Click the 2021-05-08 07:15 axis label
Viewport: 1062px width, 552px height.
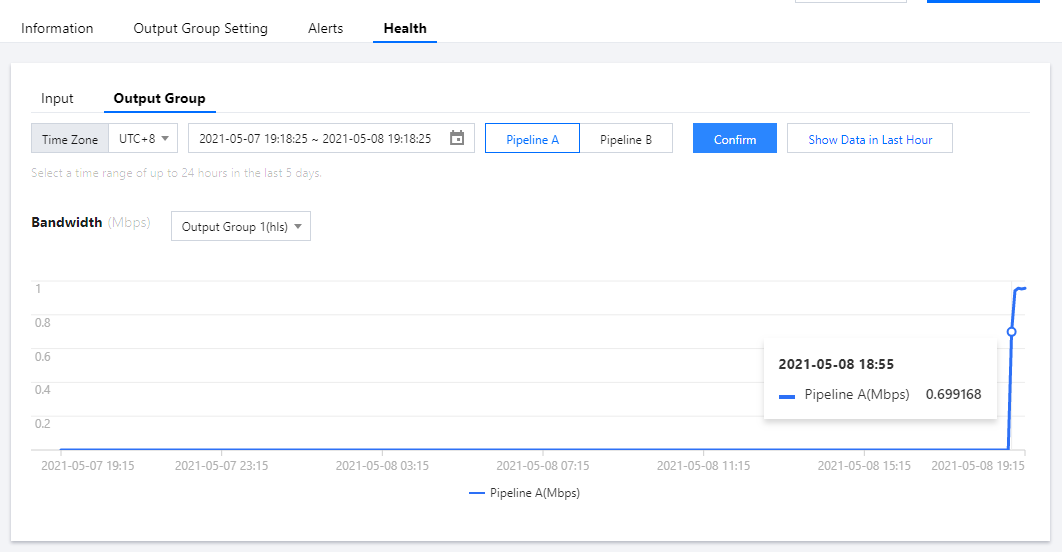pyautogui.click(x=541, y=466)
